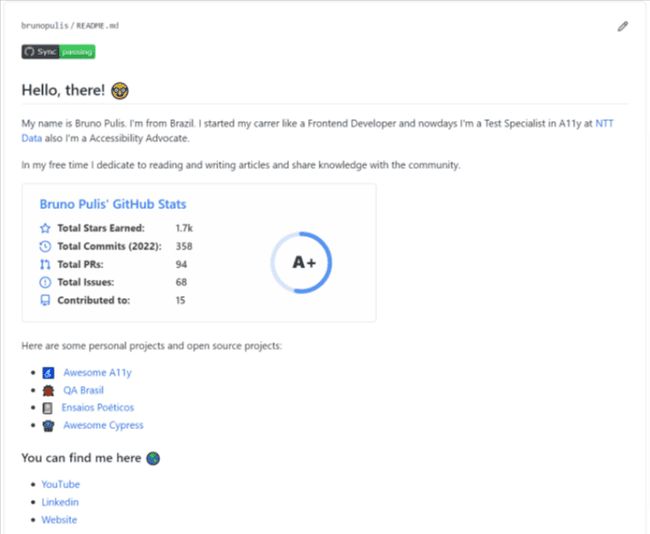Screen dimensions: 650x534
Task: Click the Total Commits (2022) label
Action: point(109,246)
